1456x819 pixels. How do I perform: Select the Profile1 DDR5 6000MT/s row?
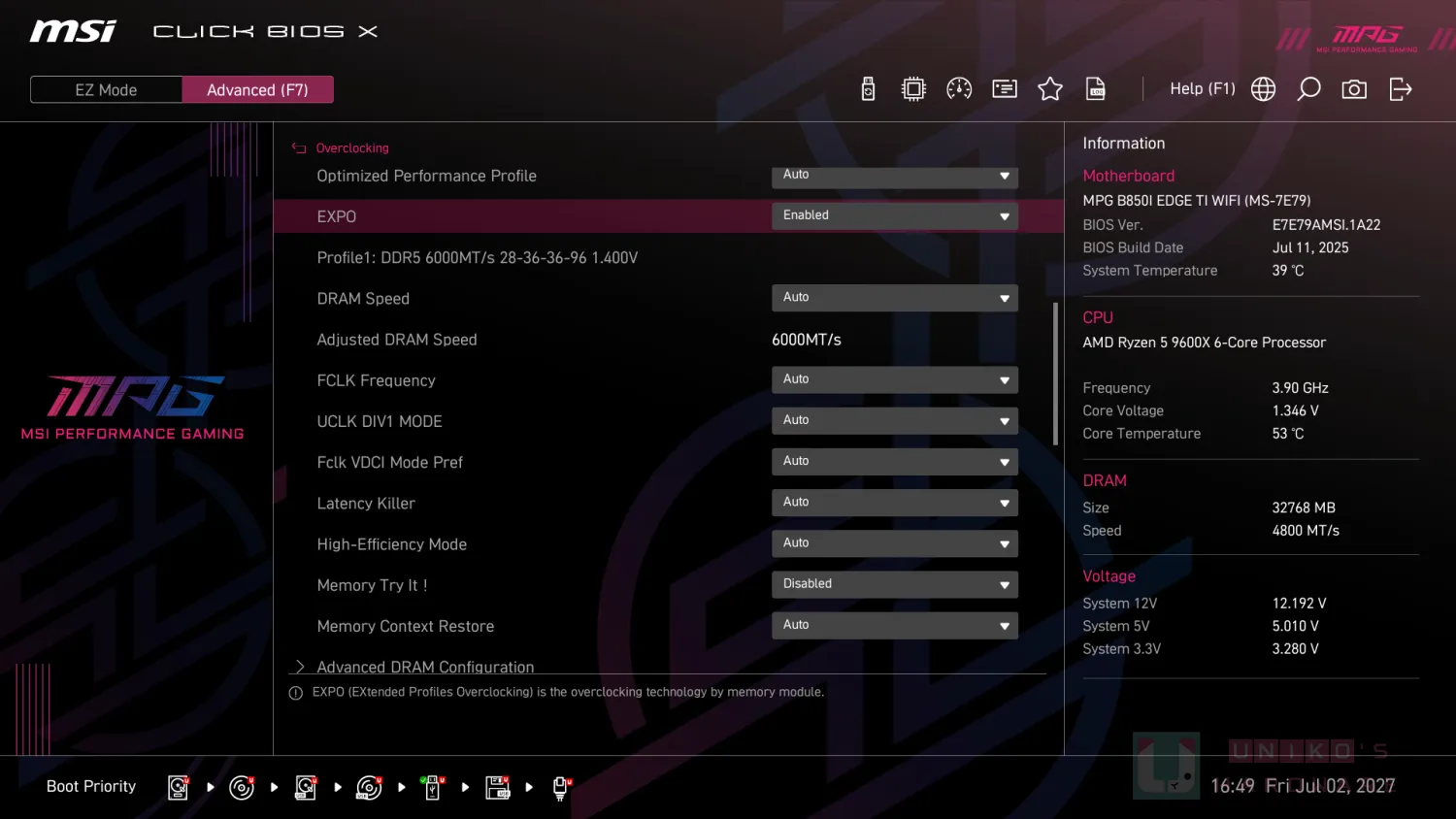478,258
